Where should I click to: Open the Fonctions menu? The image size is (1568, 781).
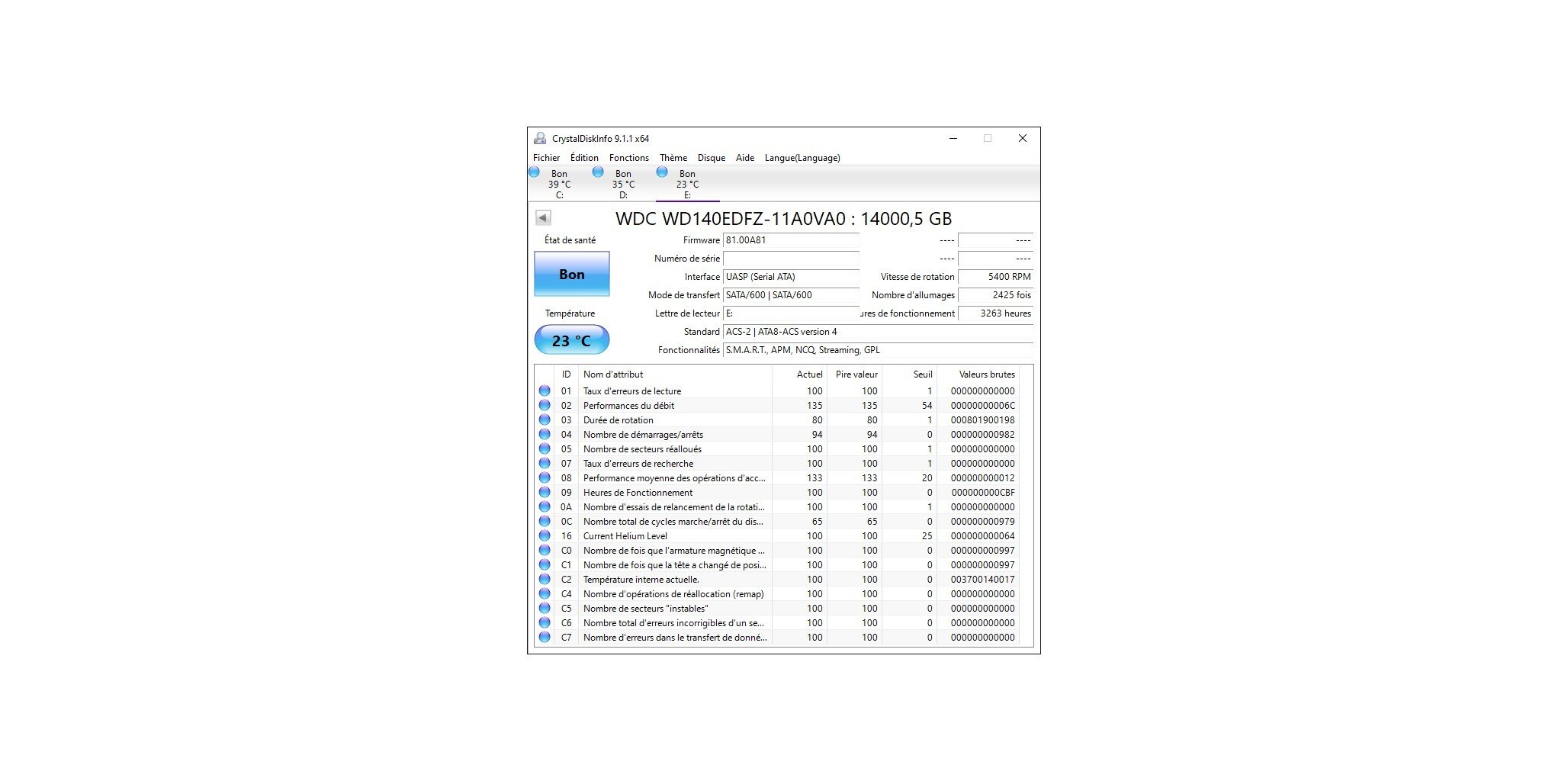point(629,158)
